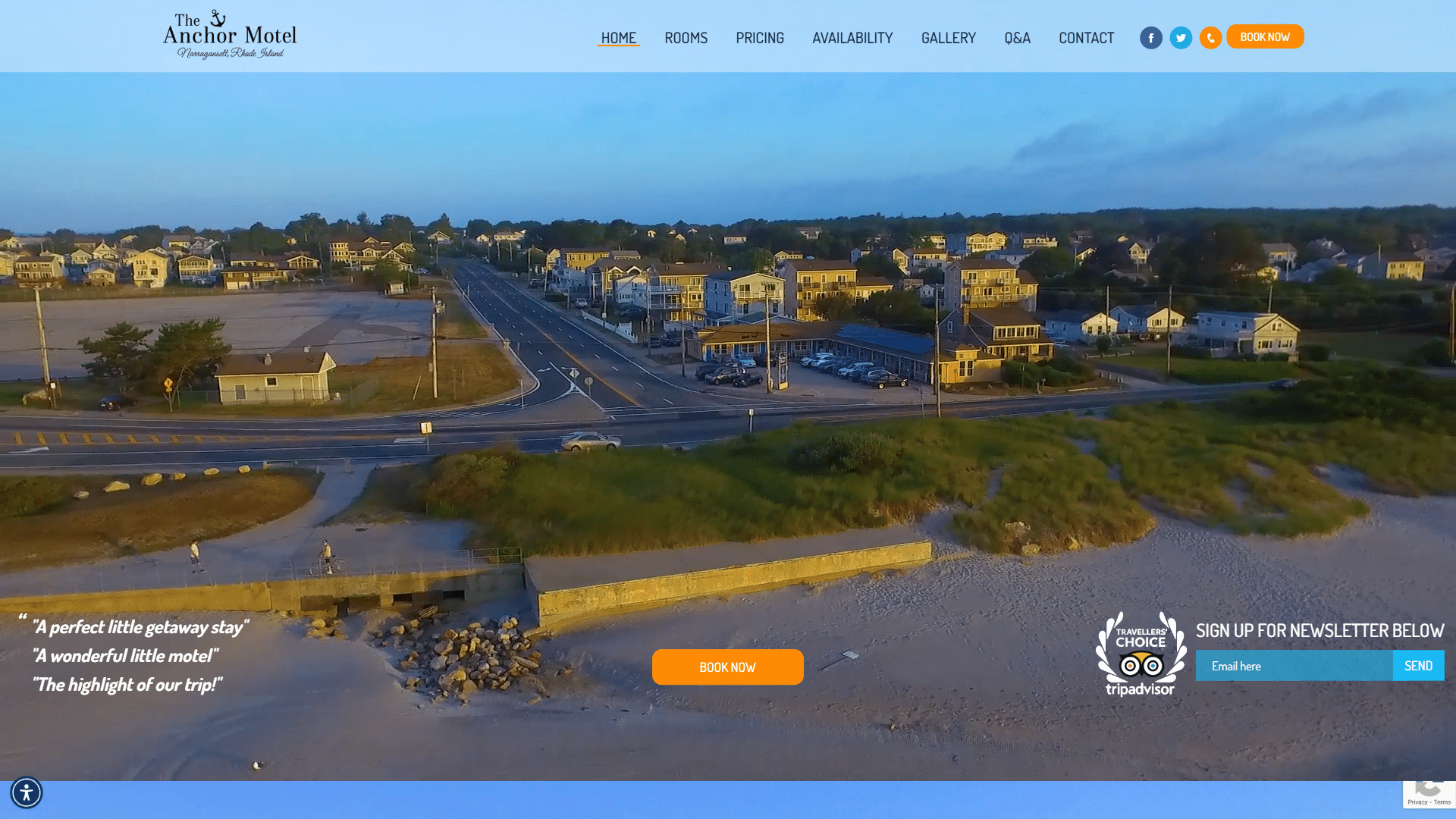
Task: Click the TripAdvisor Travellers' Choice badge
Action: [x=1140, y=654]
